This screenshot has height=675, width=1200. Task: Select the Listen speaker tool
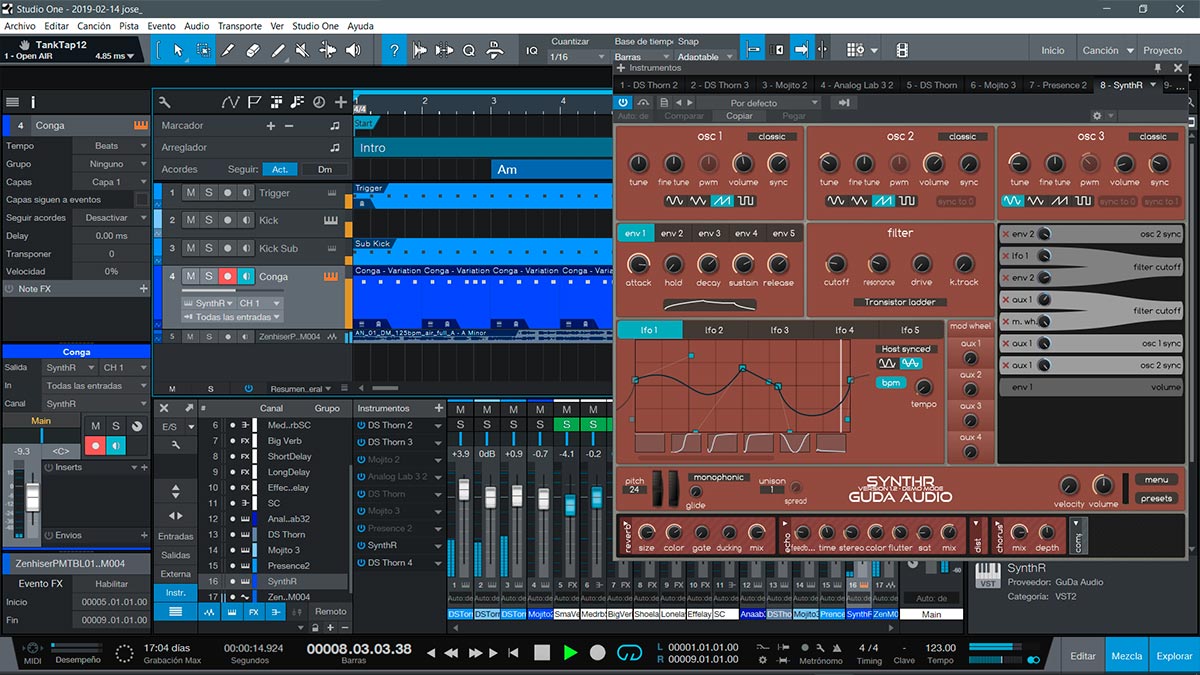point(352,49)
